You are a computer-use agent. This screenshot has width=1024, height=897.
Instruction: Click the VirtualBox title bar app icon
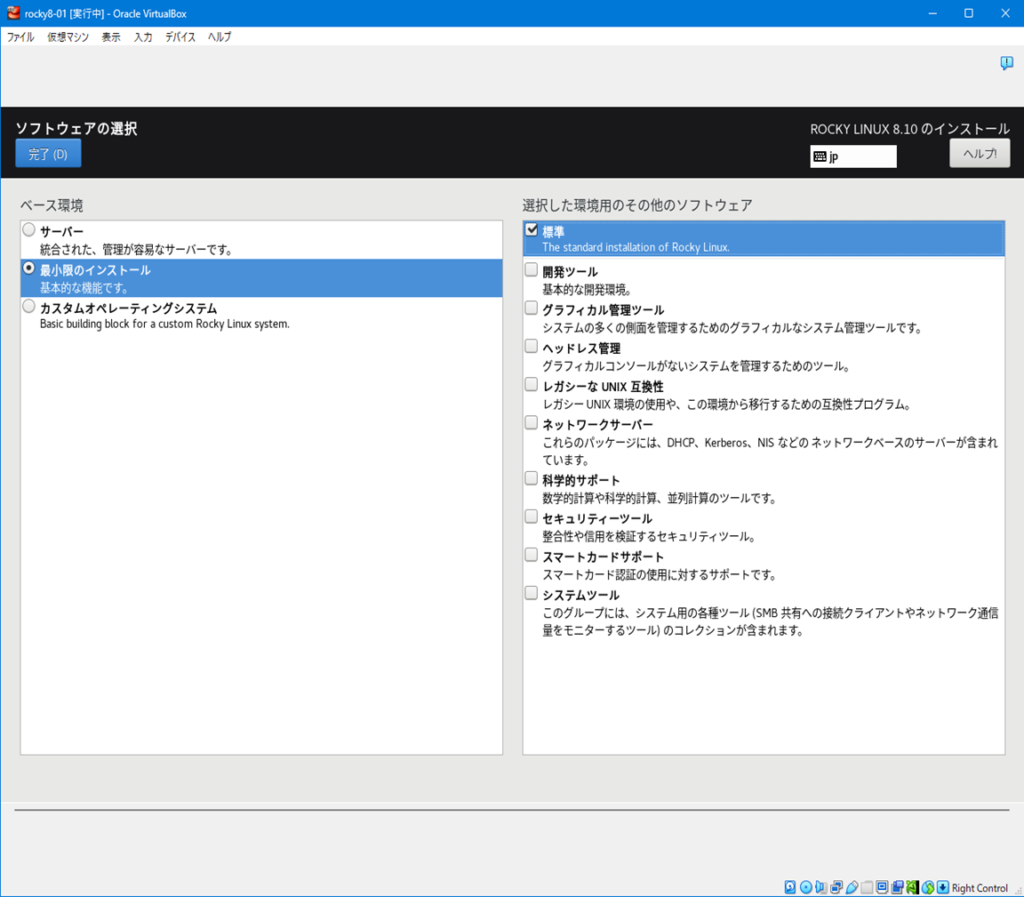point(13,13)
